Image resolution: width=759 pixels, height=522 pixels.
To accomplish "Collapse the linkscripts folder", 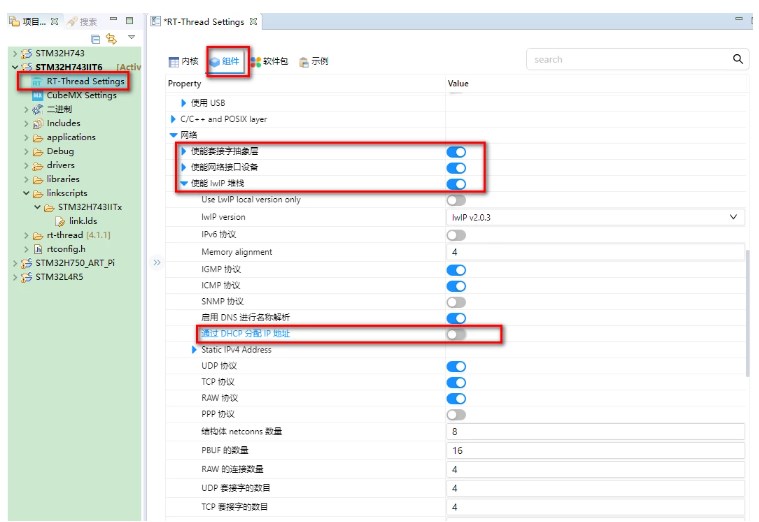I will click(x=26, y=193).
